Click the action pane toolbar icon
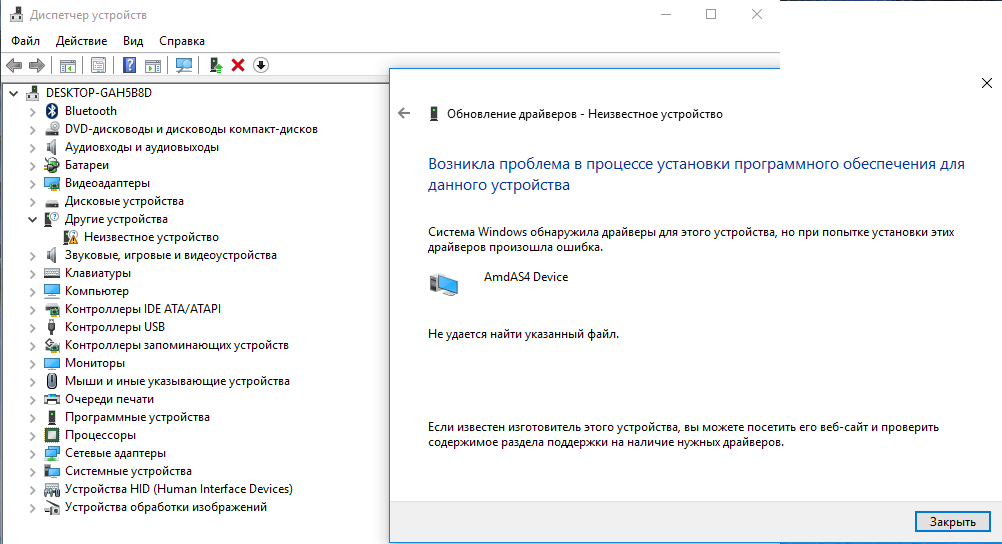This screenshot has height=544, width=1002. [x=153, y=65]
